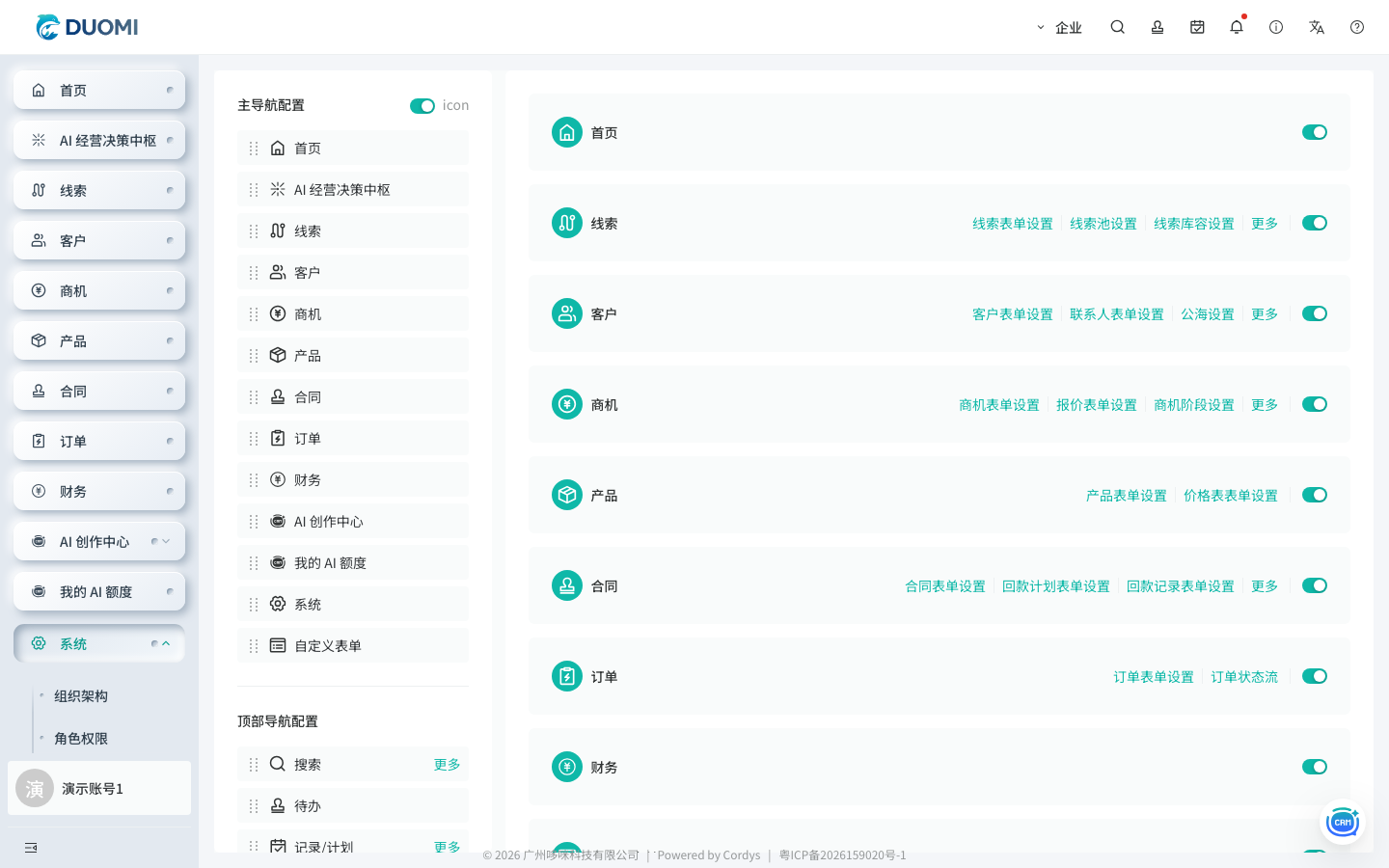Disable the 首页 module switch

pos(1315,132)
